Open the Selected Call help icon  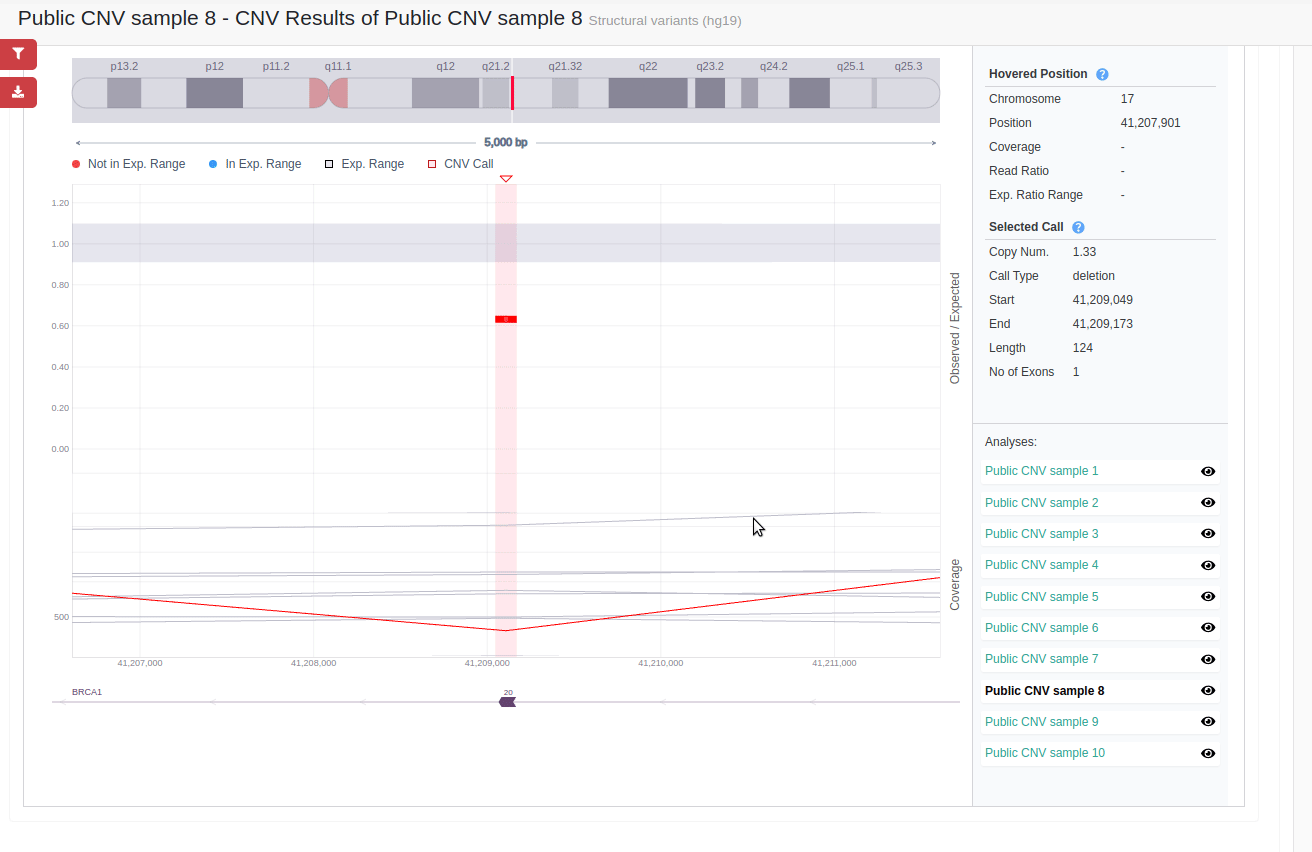[x=1078, y=227]
